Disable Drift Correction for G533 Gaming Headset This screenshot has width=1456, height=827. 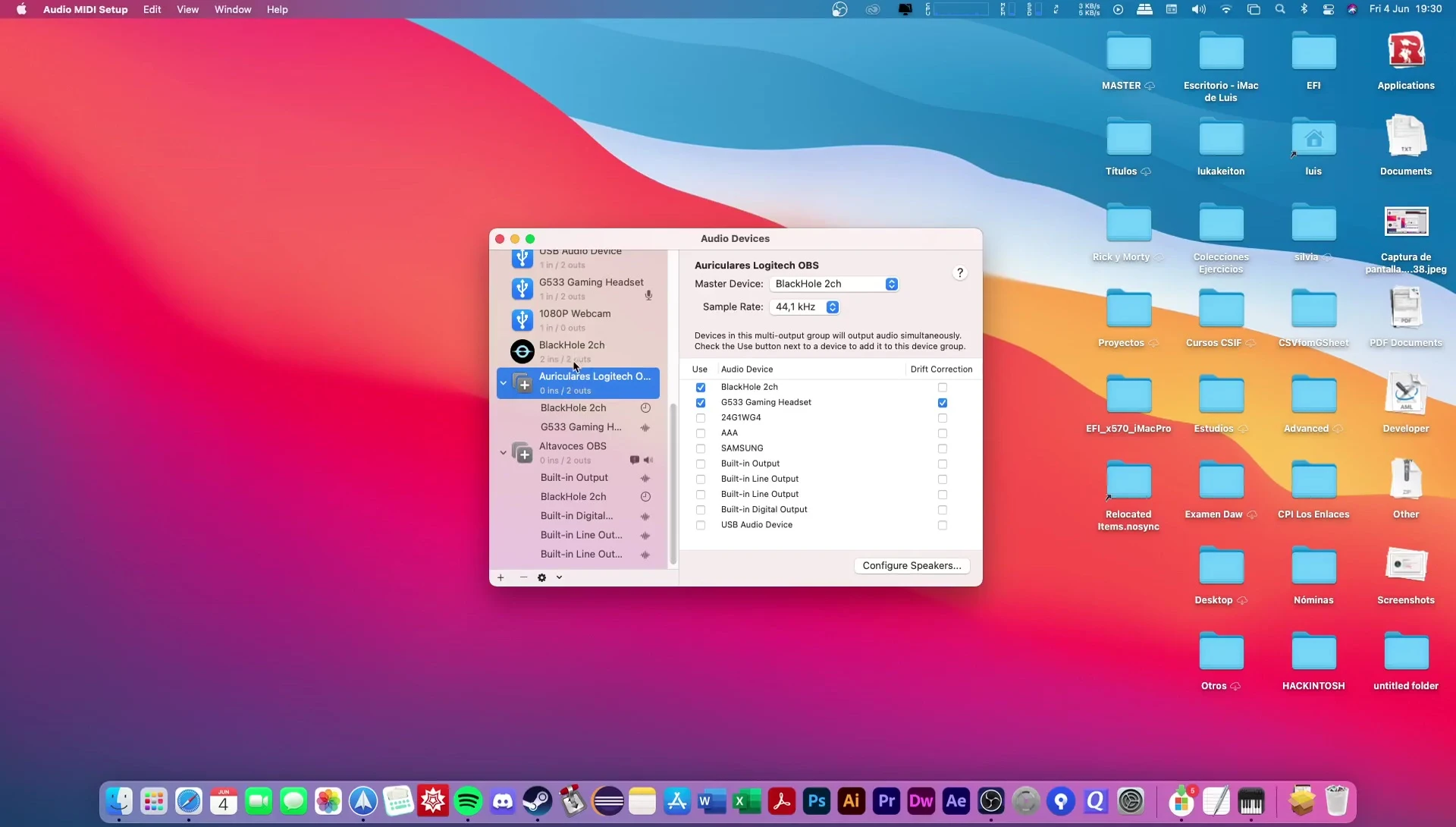(x=943, y=403)
